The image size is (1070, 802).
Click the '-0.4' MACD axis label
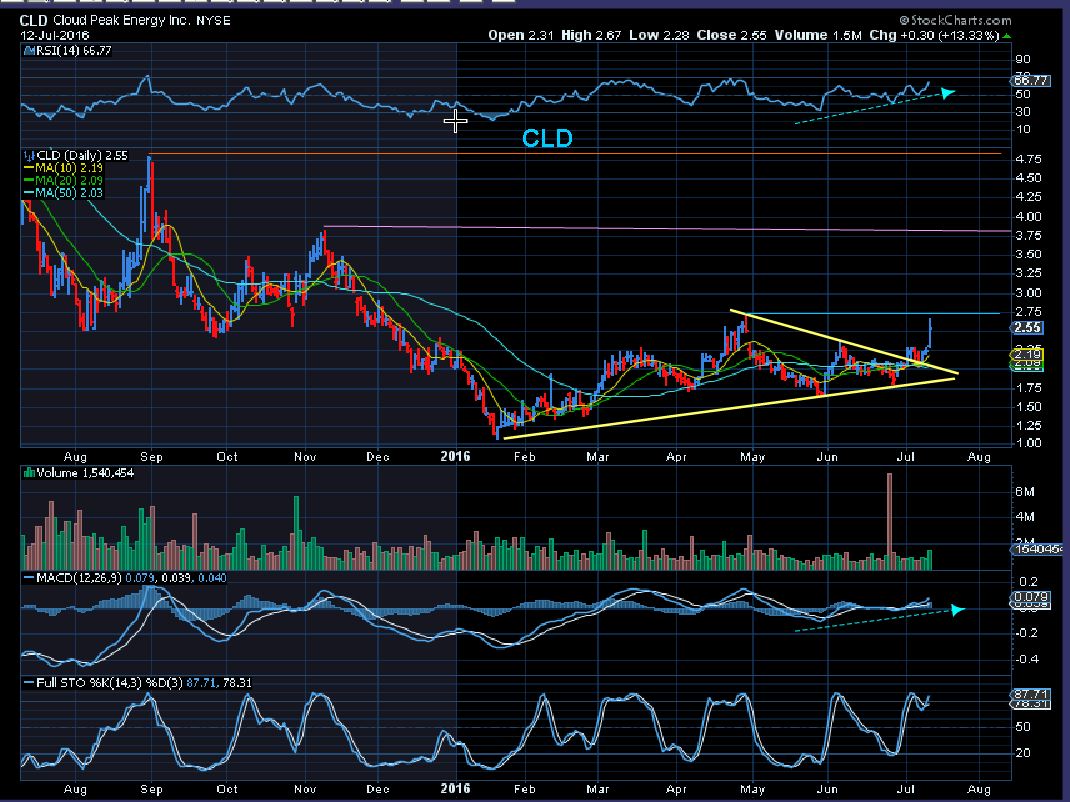point(1026,659)
